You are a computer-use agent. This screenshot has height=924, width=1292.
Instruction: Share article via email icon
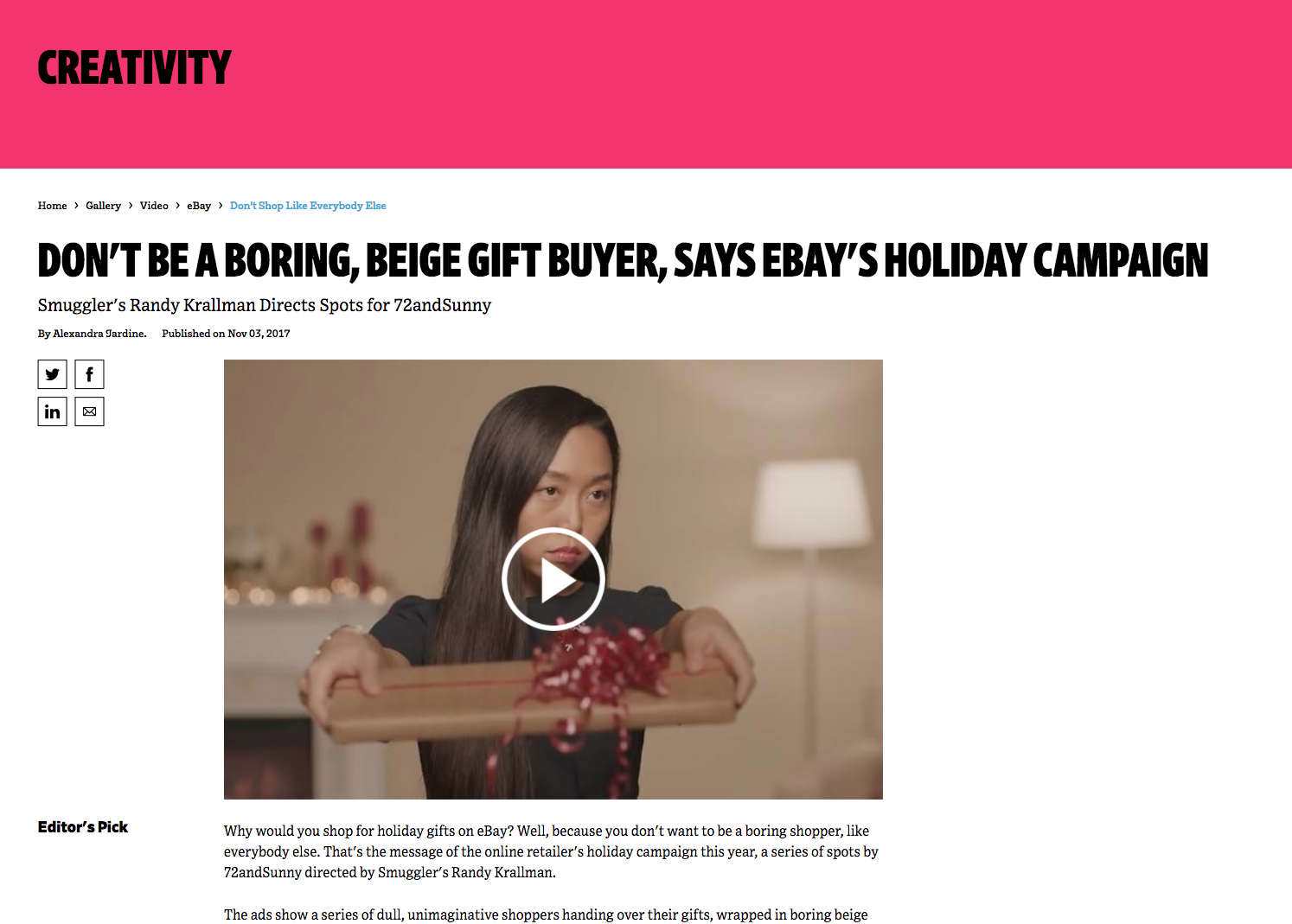pyautogui.click(x=89, y=411)
